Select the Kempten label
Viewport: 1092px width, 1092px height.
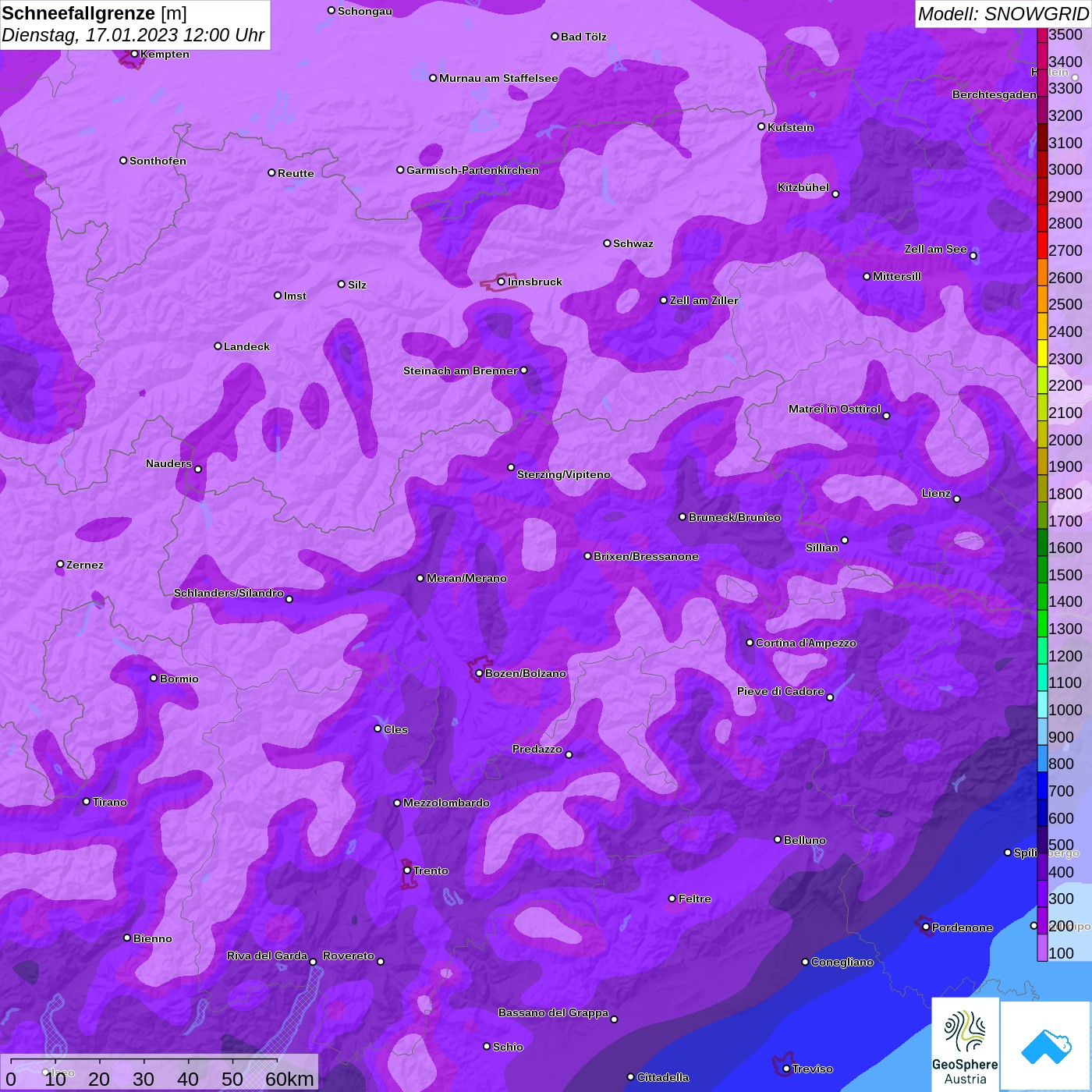click(165, 54)
